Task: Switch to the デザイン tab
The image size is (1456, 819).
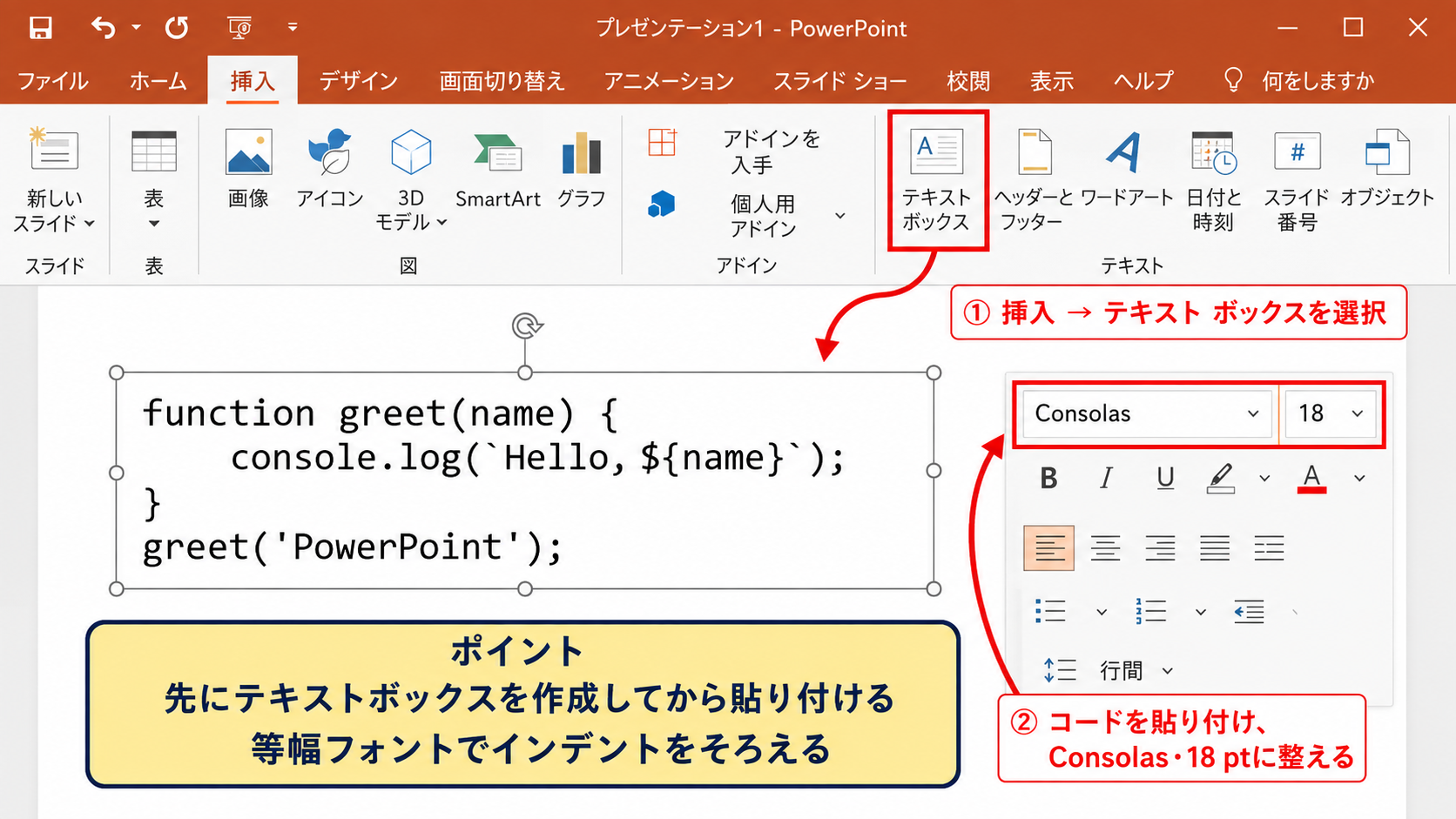Action: point(359,81)
